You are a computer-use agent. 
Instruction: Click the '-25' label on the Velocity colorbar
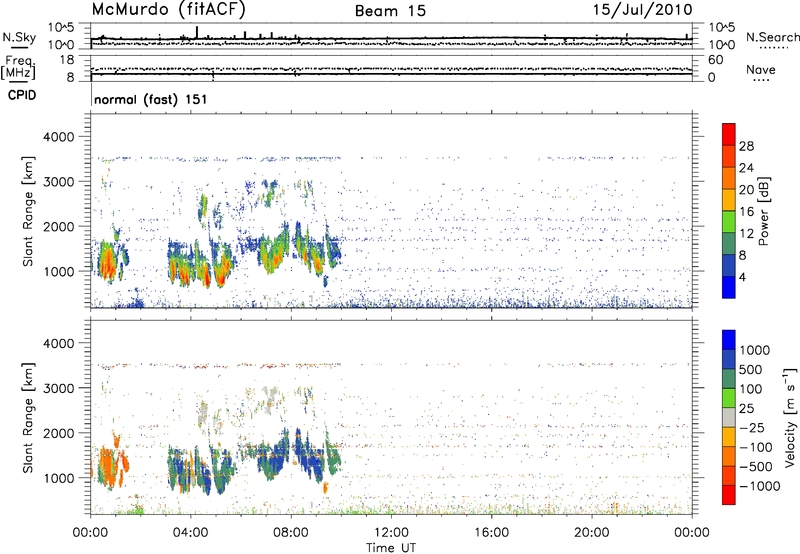(x=751, y=428)
